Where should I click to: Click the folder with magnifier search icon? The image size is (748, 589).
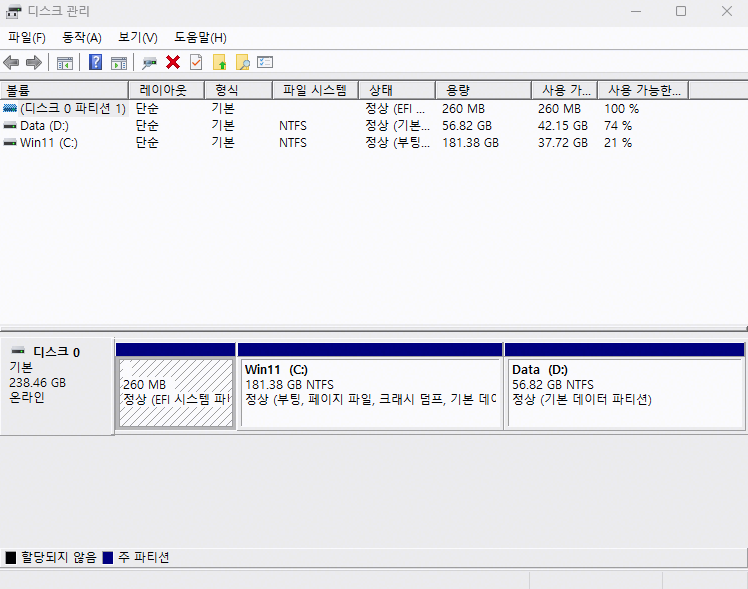pos(242,62)
